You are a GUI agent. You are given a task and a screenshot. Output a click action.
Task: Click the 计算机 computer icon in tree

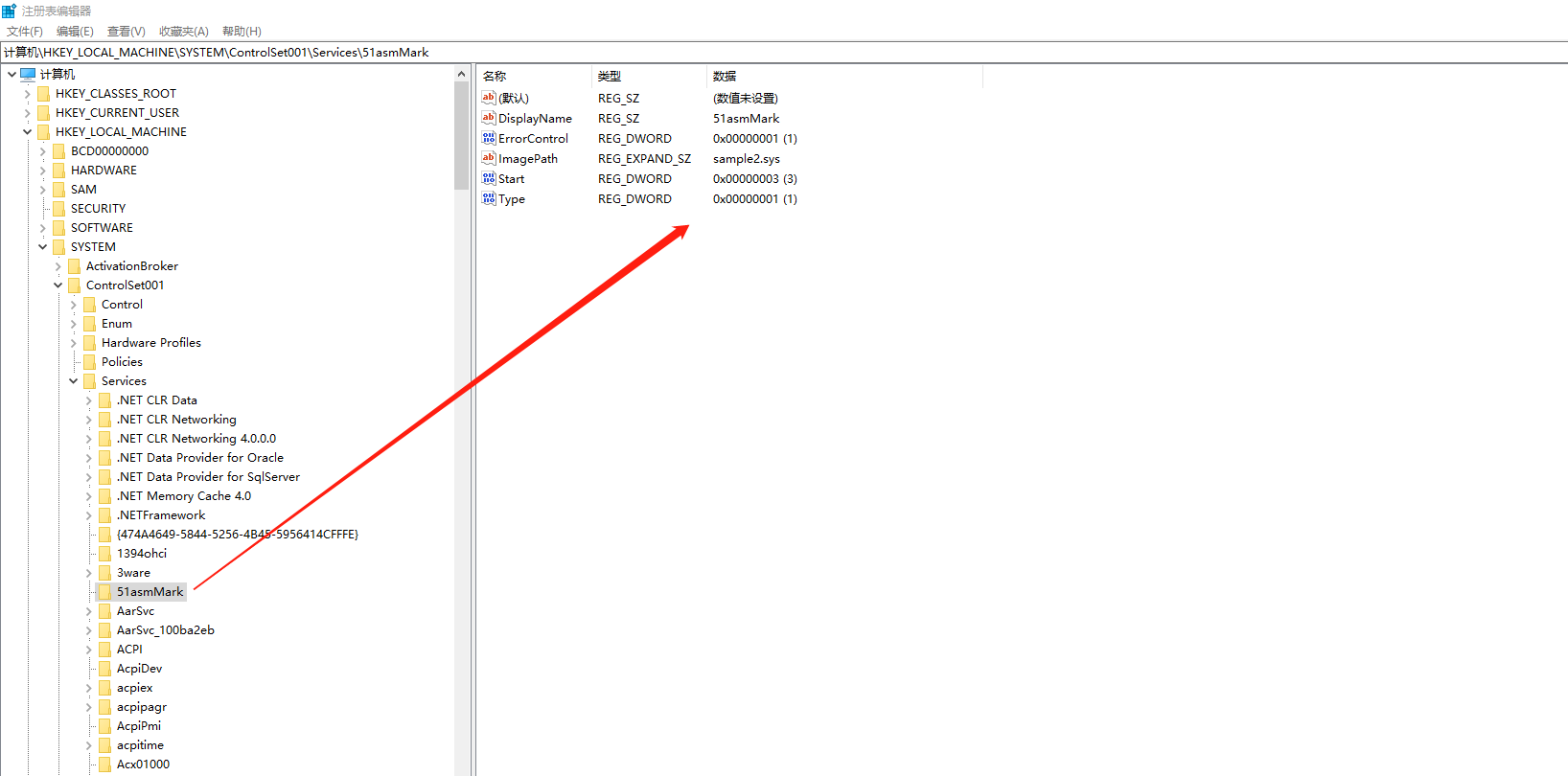(28, 74)
